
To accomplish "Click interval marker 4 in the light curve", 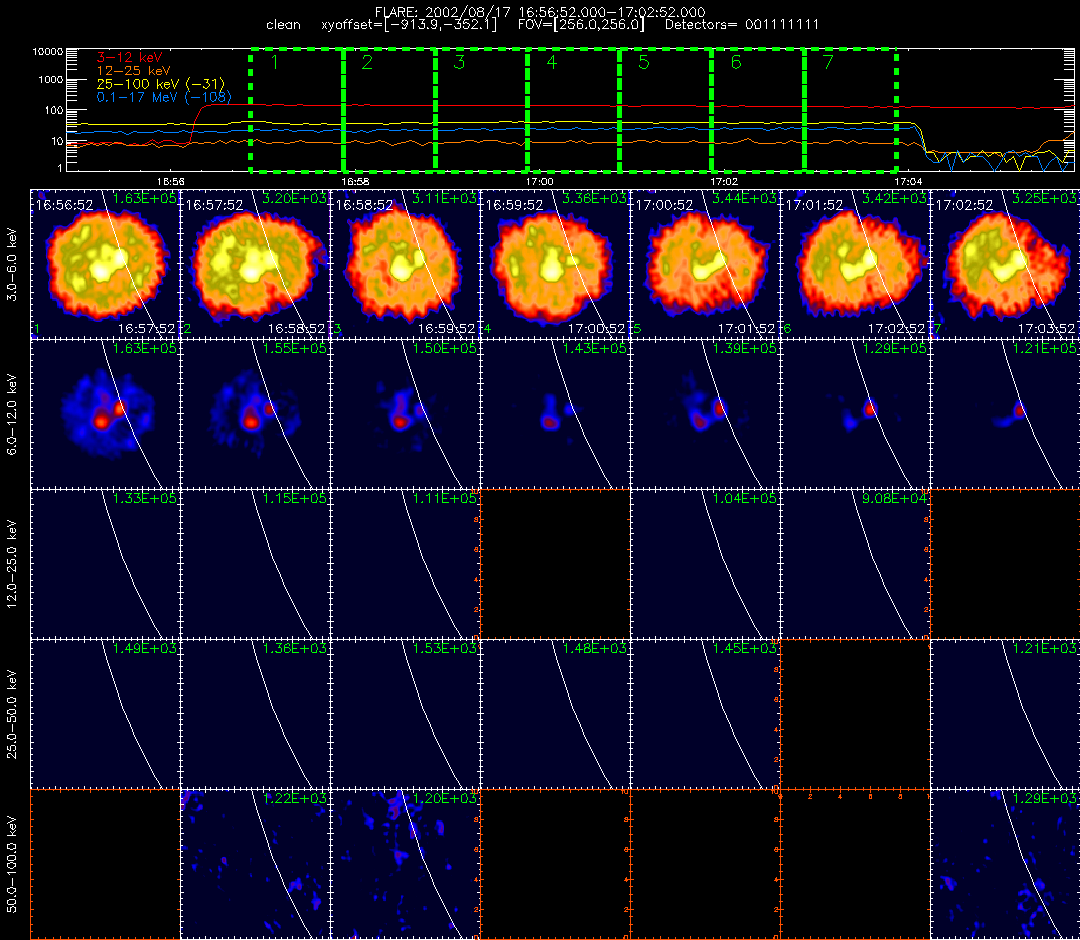I will click(x=552, y=62).
